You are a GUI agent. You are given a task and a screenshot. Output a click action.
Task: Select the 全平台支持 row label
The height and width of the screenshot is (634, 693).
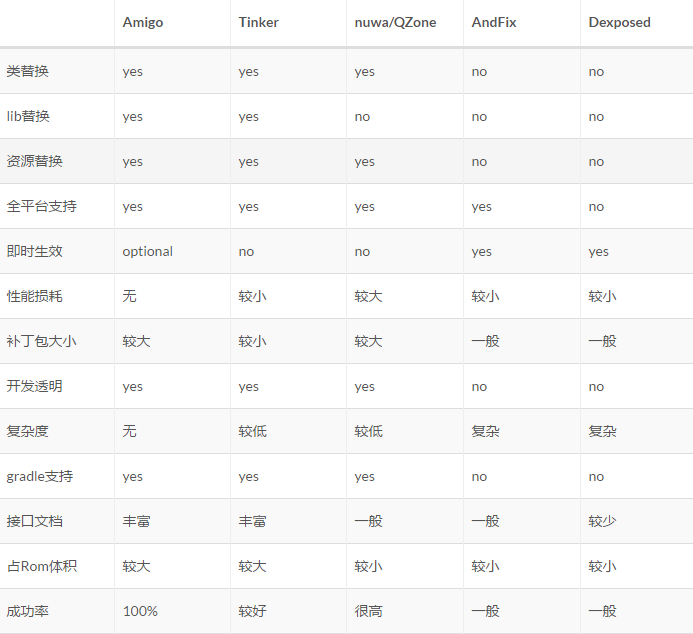pos(42,206)
